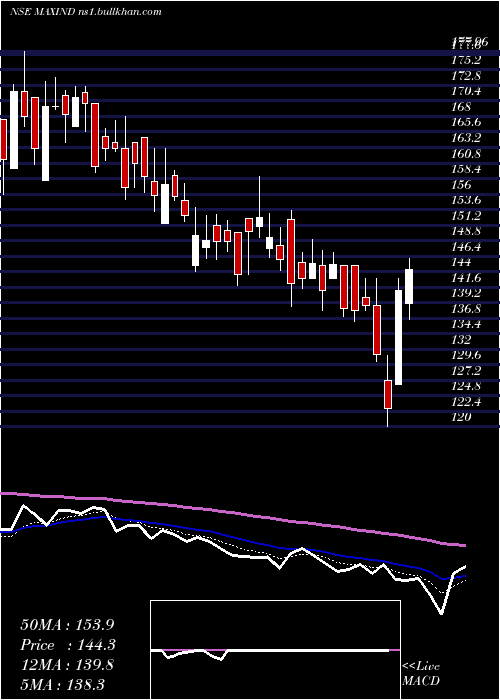
Task: Click the 172.8 price axis label
Action: tap(466, 75)
